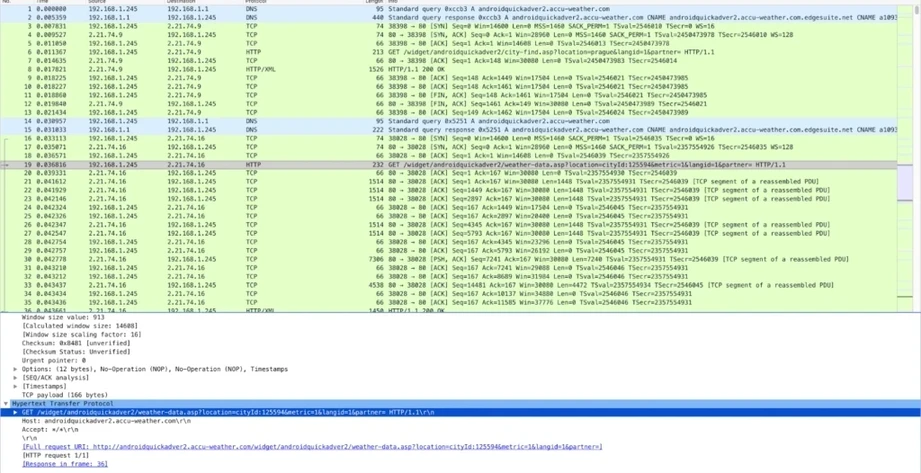The image size is (921, 473).
Task: Select packet 1 DNS standard query 0xccb3
Action: [x=449, y=9]
